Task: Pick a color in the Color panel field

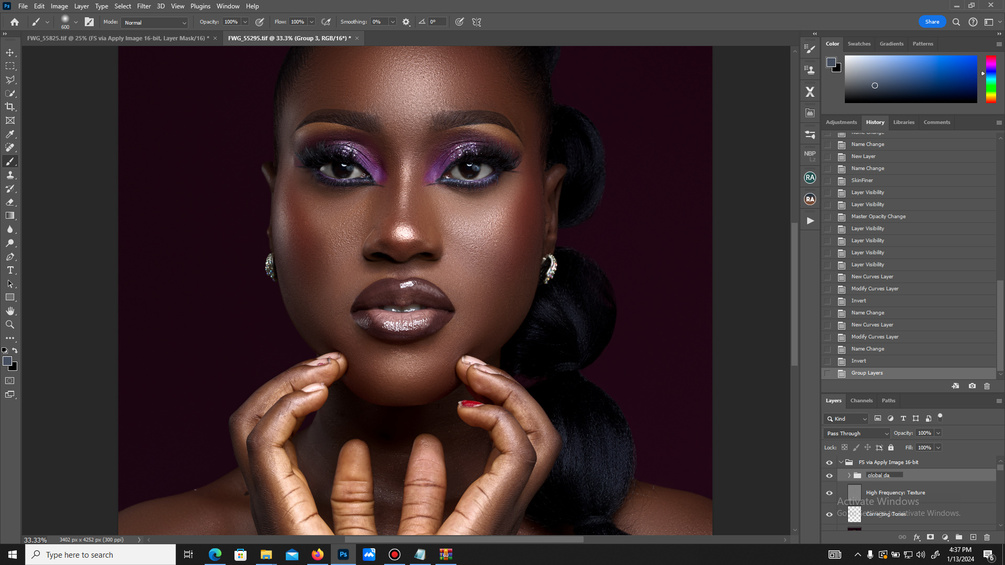Action: pyautogui.click(x=911, y=79)
